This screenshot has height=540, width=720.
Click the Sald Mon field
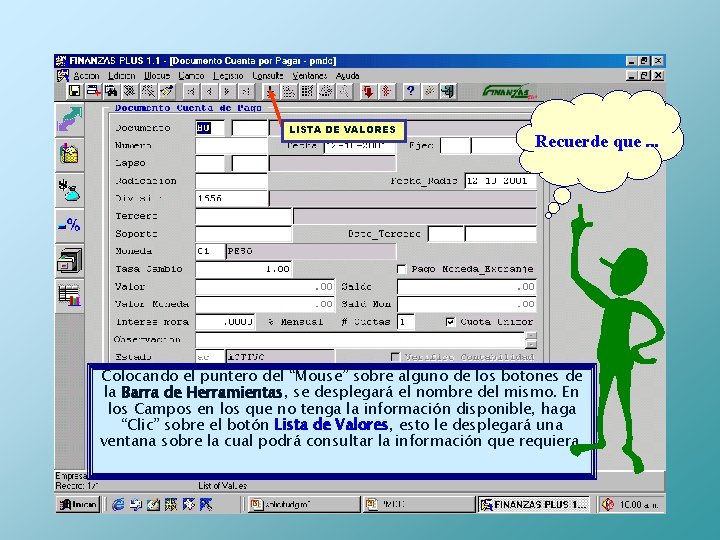[467, 304]
